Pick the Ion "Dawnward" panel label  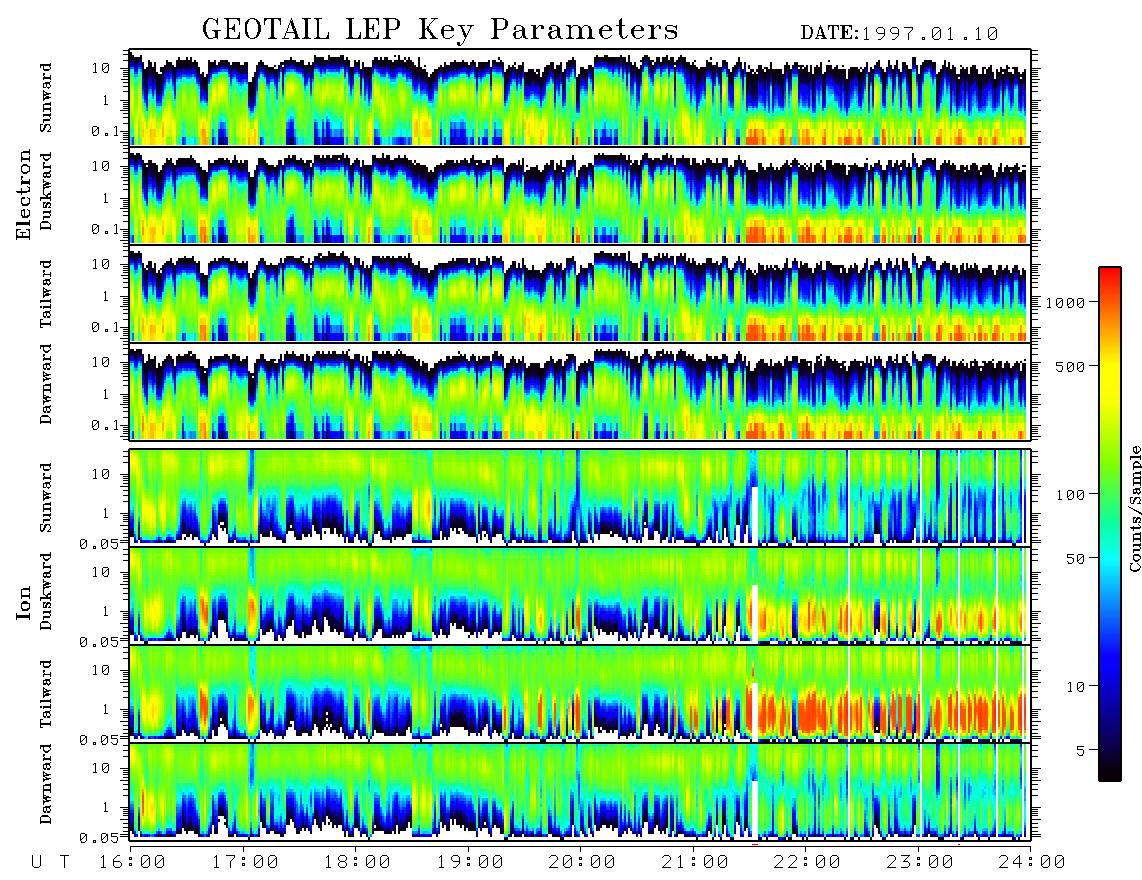(47, 784)
